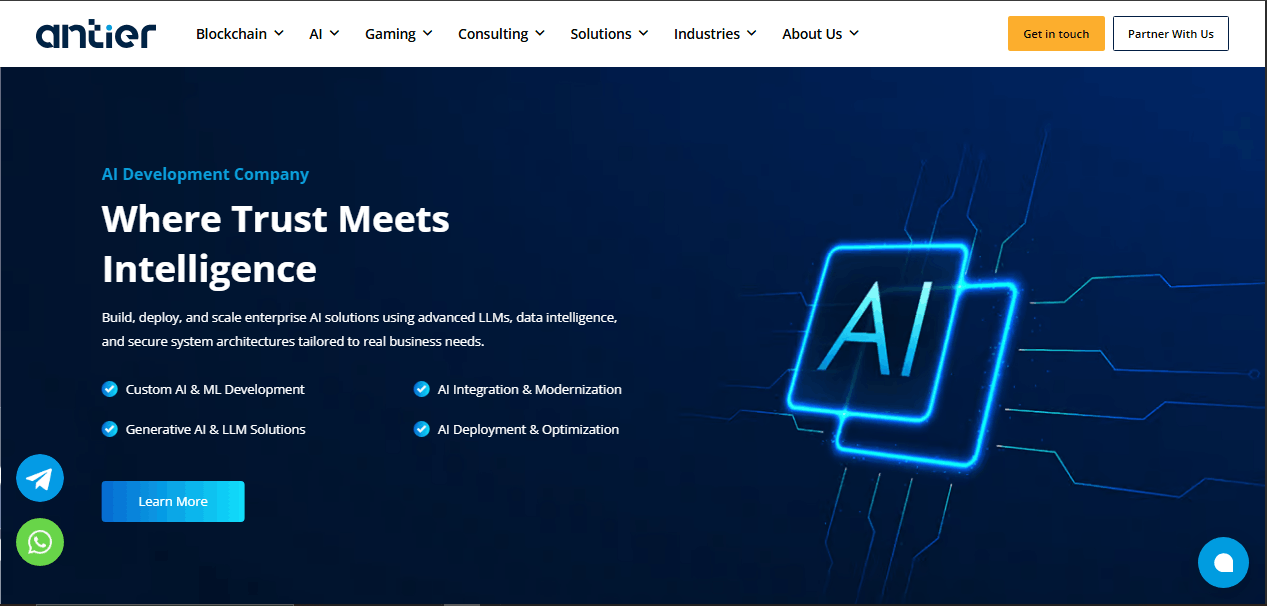
Task: Expand the AI navigation dropdown
Action: click(324, 34)
